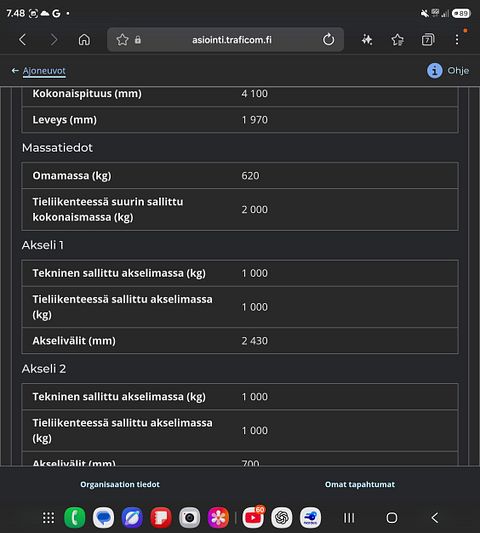Click Tieliikenteessä suurin sallittu kokonaismassa label

point(108,209)
